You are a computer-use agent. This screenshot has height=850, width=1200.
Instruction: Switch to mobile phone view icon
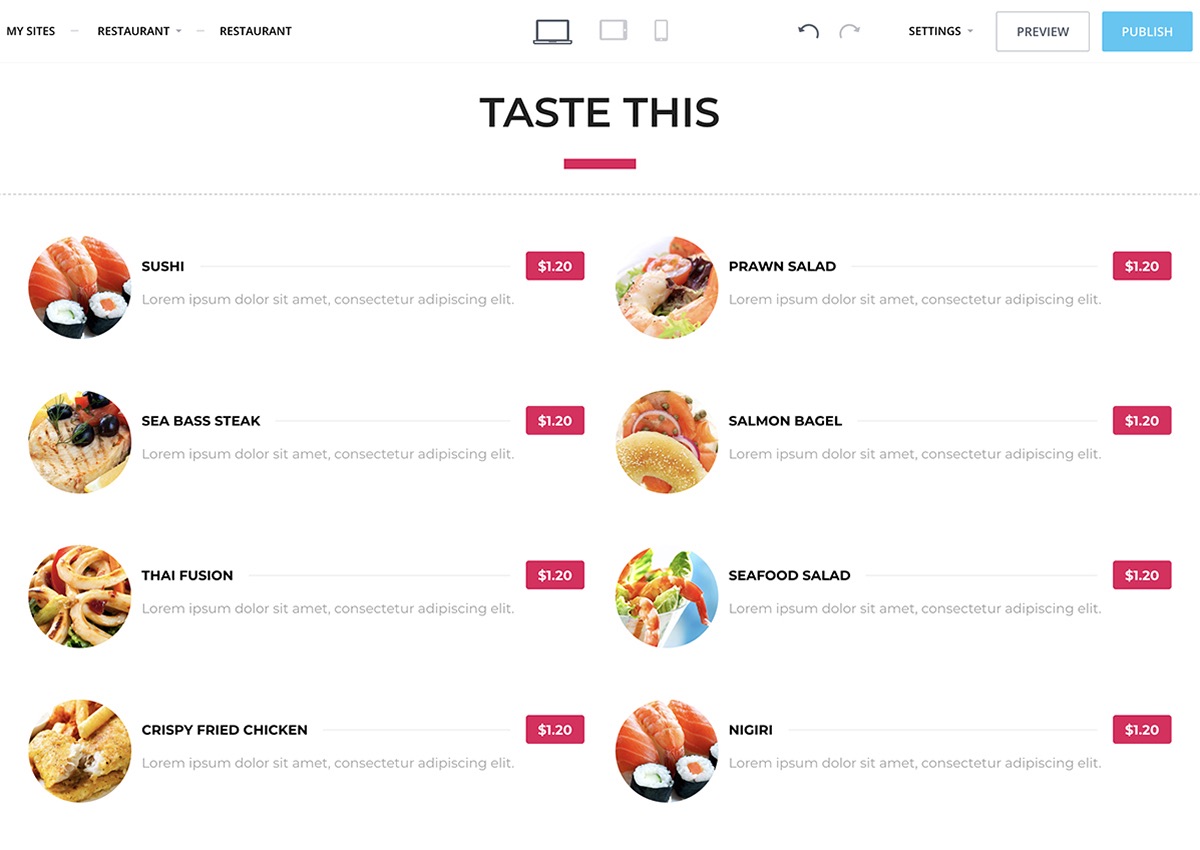click(x=661, y=31)
